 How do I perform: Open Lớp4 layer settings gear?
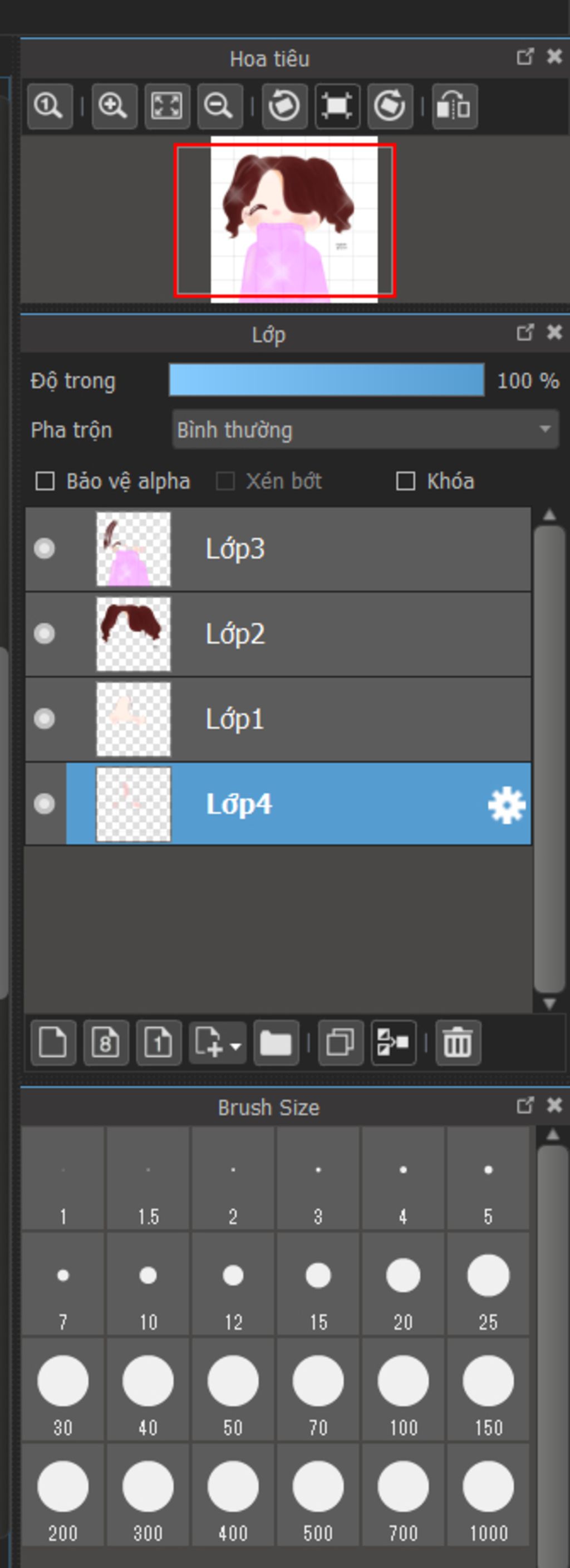pyautogui.click(x=506, y=805)
